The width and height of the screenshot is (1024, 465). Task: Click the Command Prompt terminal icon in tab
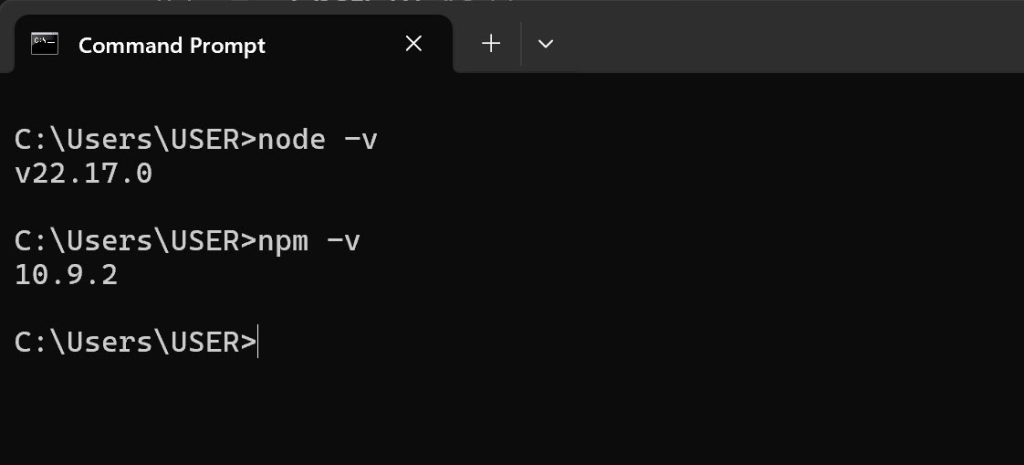[x=44, y=44]
